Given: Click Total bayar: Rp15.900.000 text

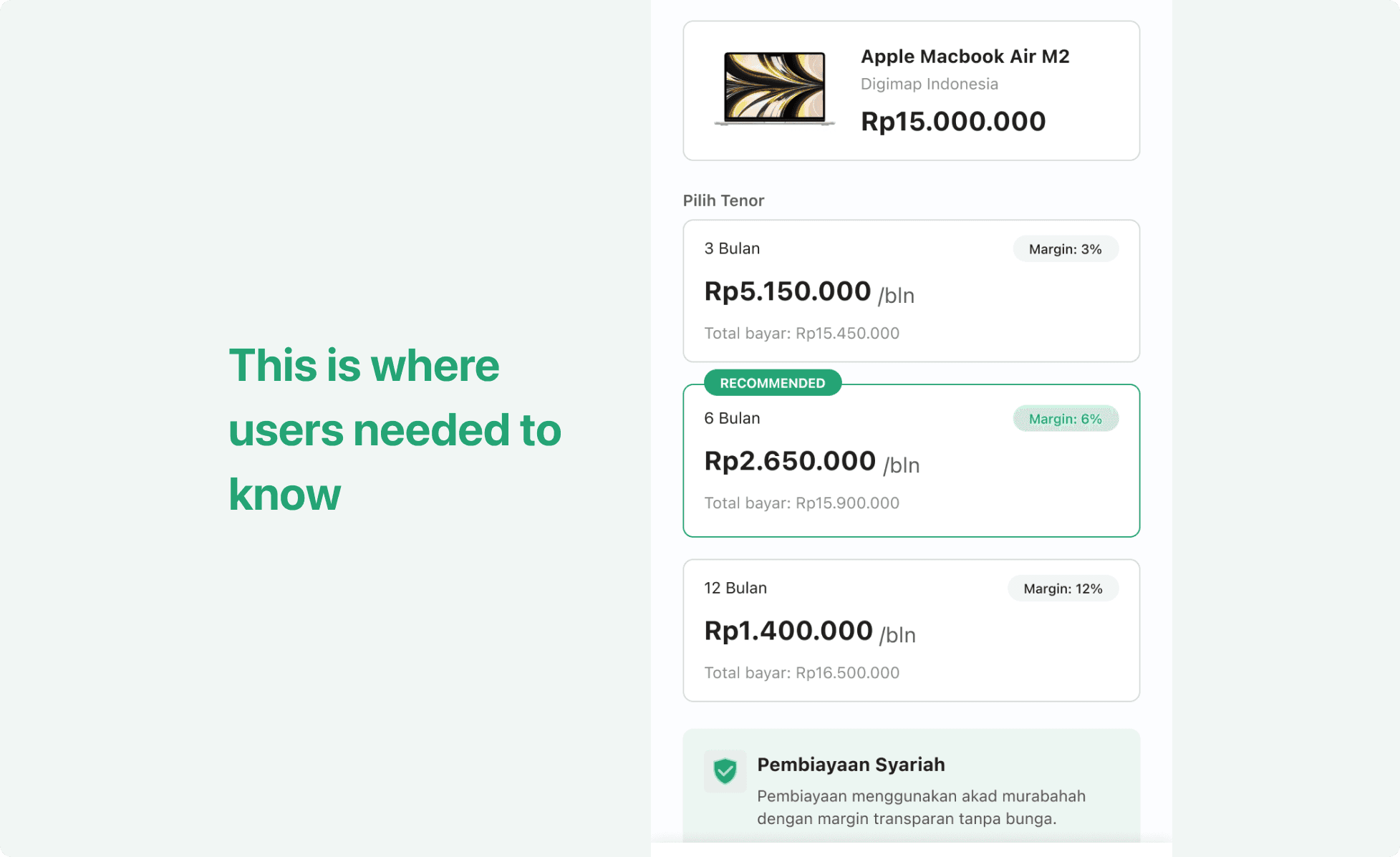Looking at the screenshot, I should (x=801, y=503).
